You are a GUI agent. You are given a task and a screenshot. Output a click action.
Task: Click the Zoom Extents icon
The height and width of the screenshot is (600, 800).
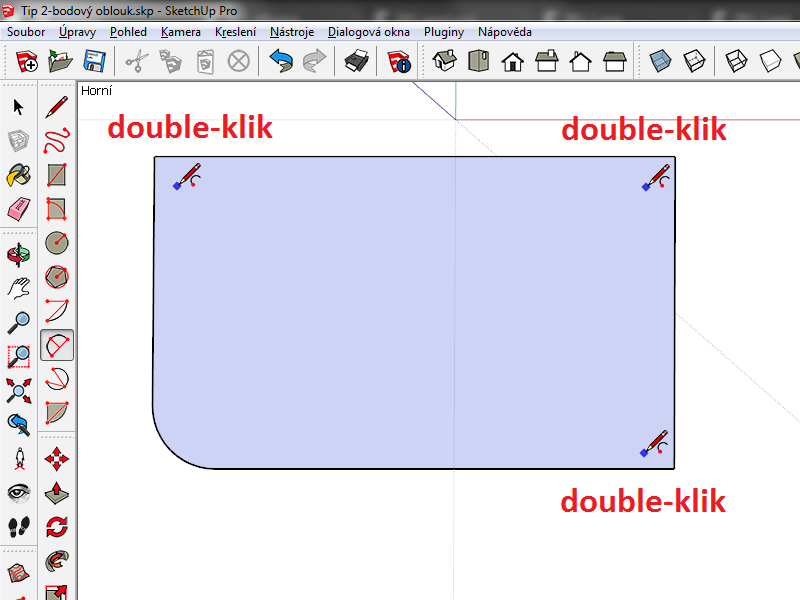(x=19, y=390)
